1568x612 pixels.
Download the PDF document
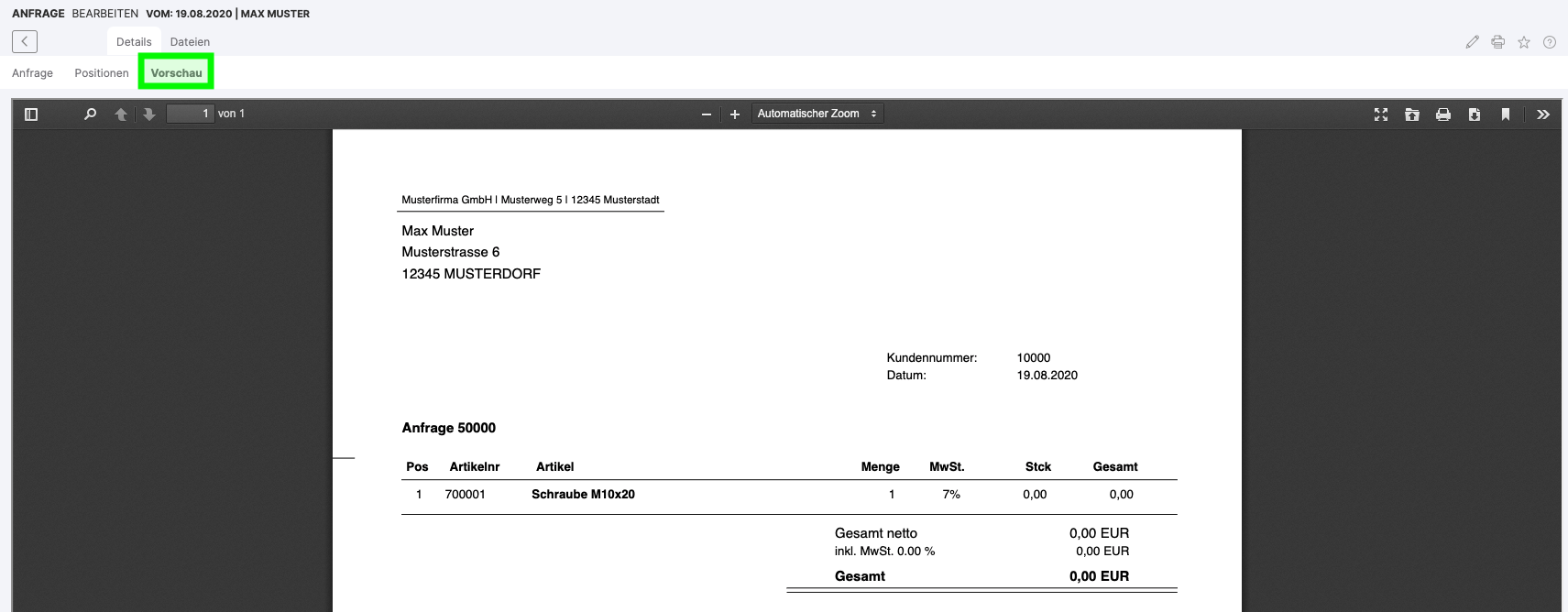point(1475,115)
